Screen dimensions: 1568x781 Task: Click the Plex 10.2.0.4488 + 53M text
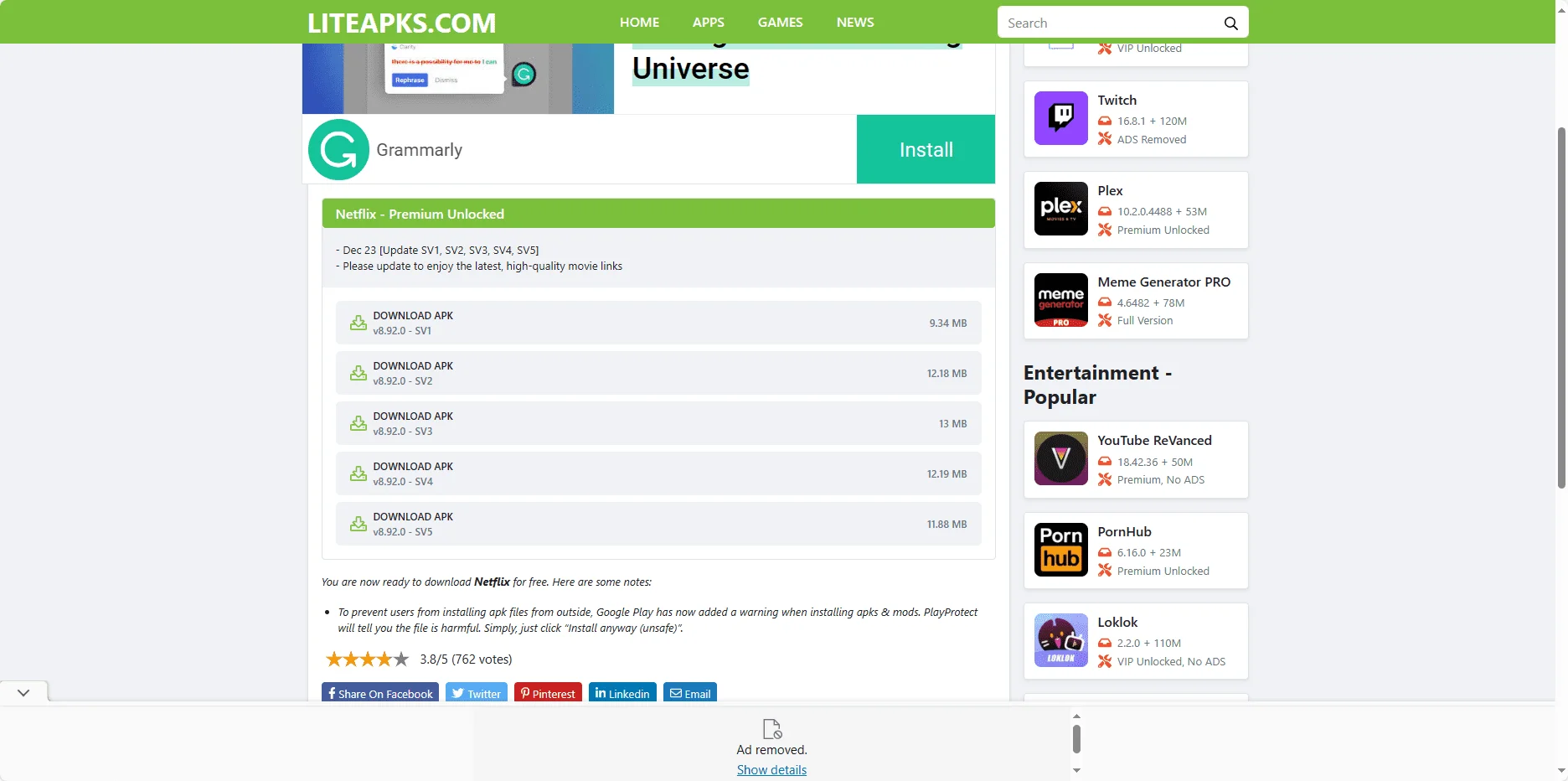click(x=1162, y=212)
